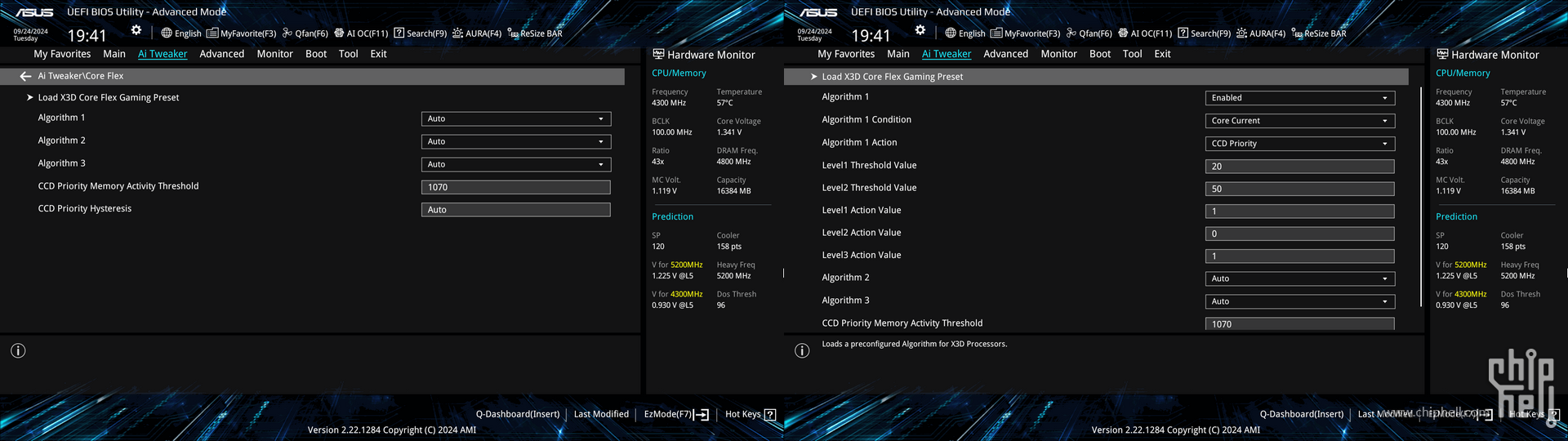Open Monitor tab in right screen

coord(1059,54)
